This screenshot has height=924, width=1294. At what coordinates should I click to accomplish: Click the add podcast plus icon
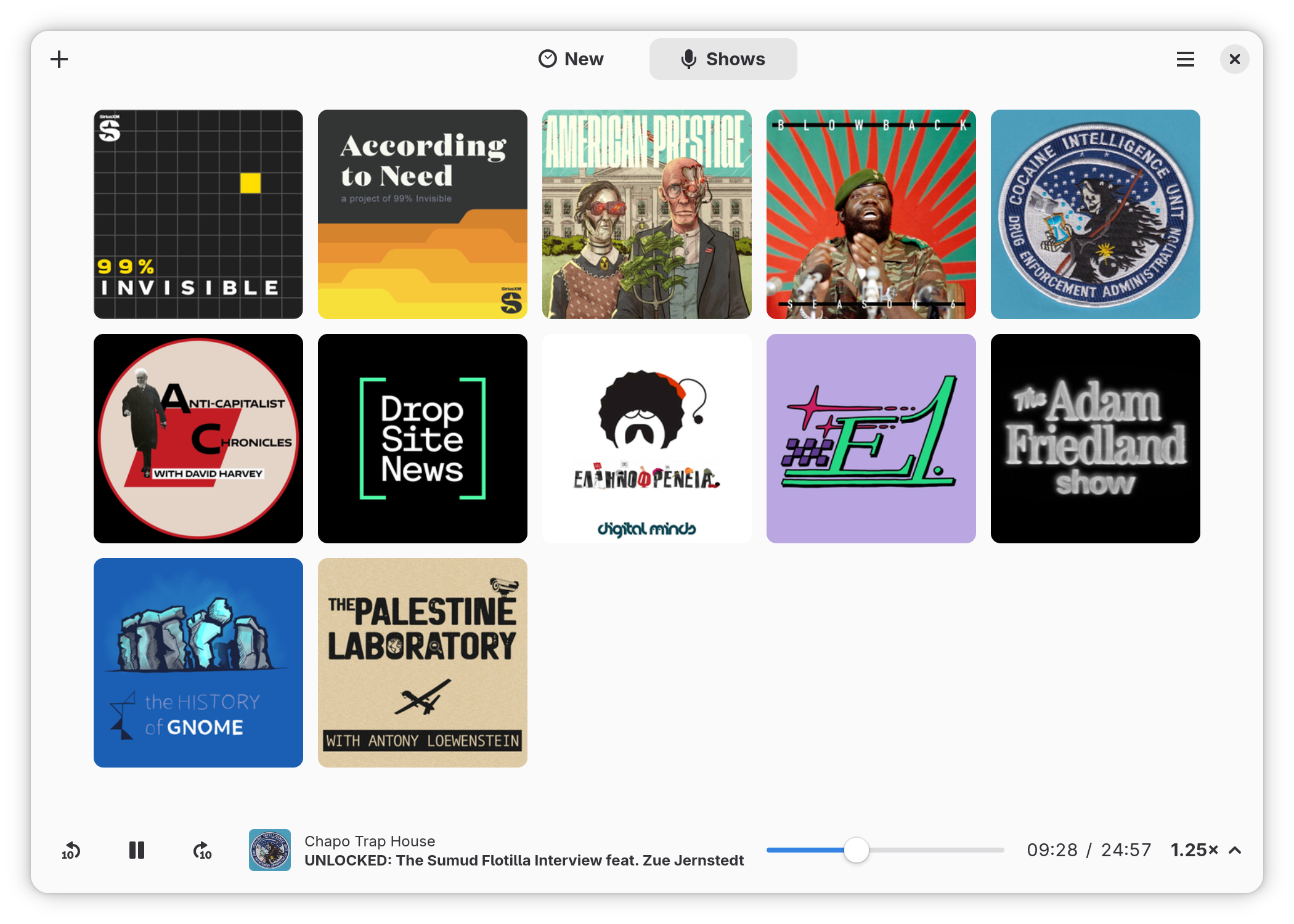click(x=59, y=59)
